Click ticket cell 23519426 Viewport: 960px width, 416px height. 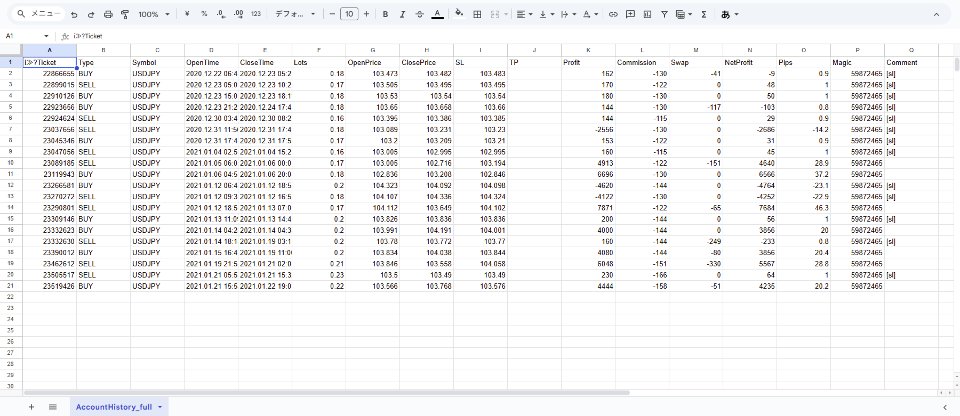(50, 286)
